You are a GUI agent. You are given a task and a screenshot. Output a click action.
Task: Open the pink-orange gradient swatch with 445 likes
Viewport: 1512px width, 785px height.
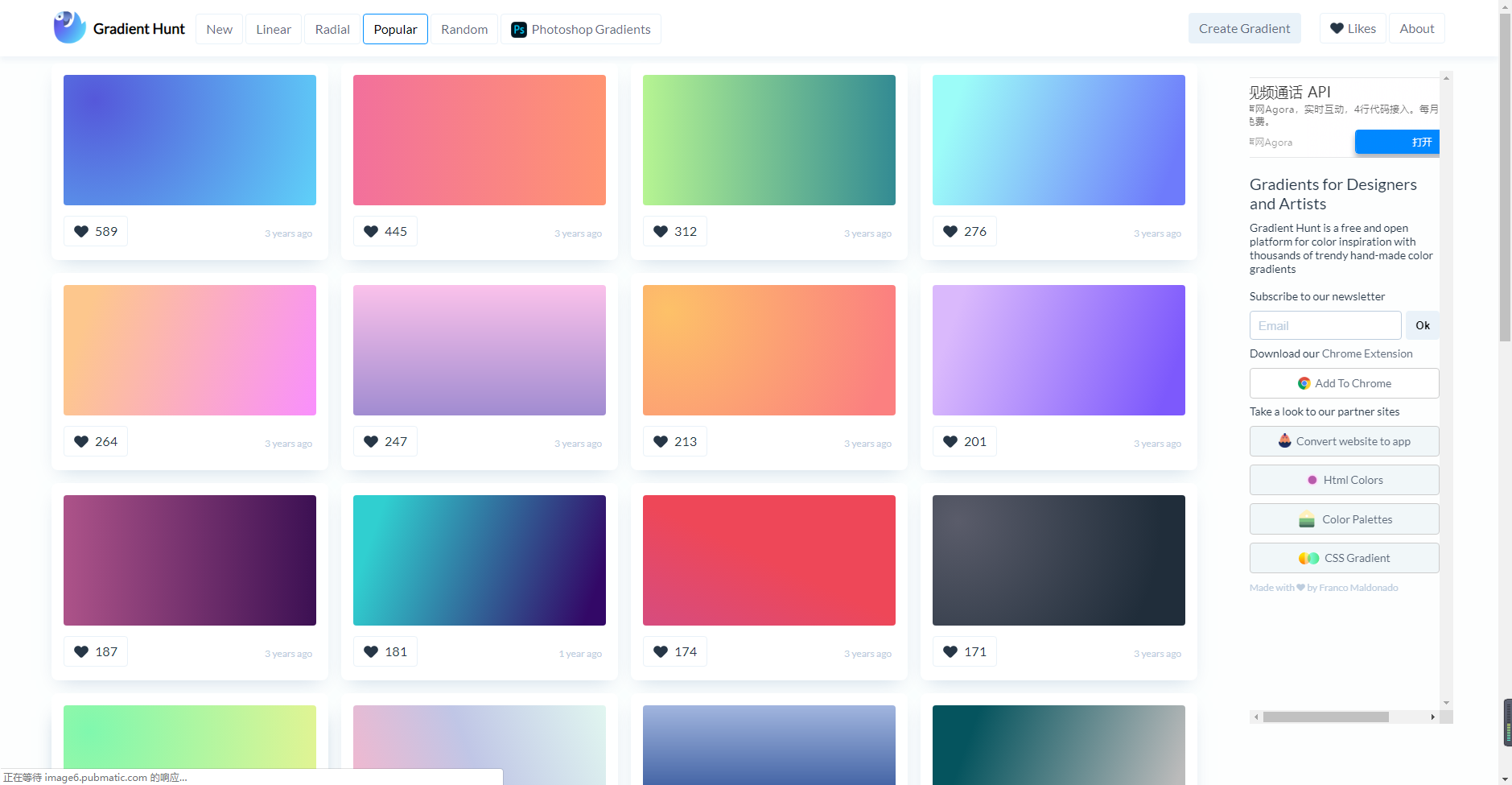pyautogui.click(x=480, y=140)
